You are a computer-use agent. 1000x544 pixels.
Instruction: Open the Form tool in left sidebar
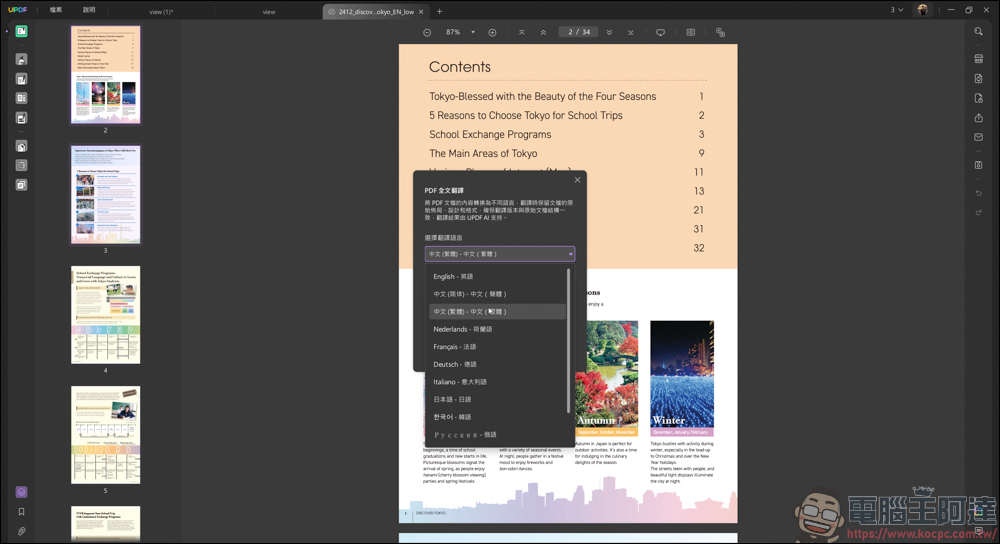(21, 98)
